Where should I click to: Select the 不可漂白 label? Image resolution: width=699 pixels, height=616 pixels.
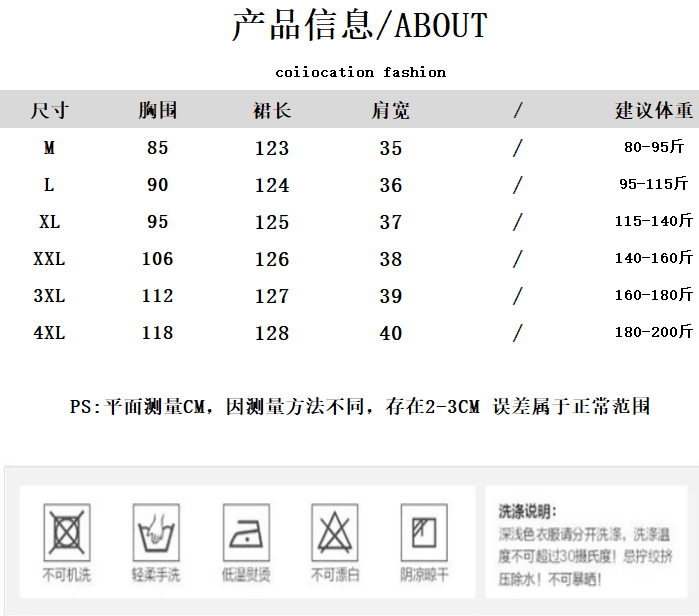tap(335, 575)
